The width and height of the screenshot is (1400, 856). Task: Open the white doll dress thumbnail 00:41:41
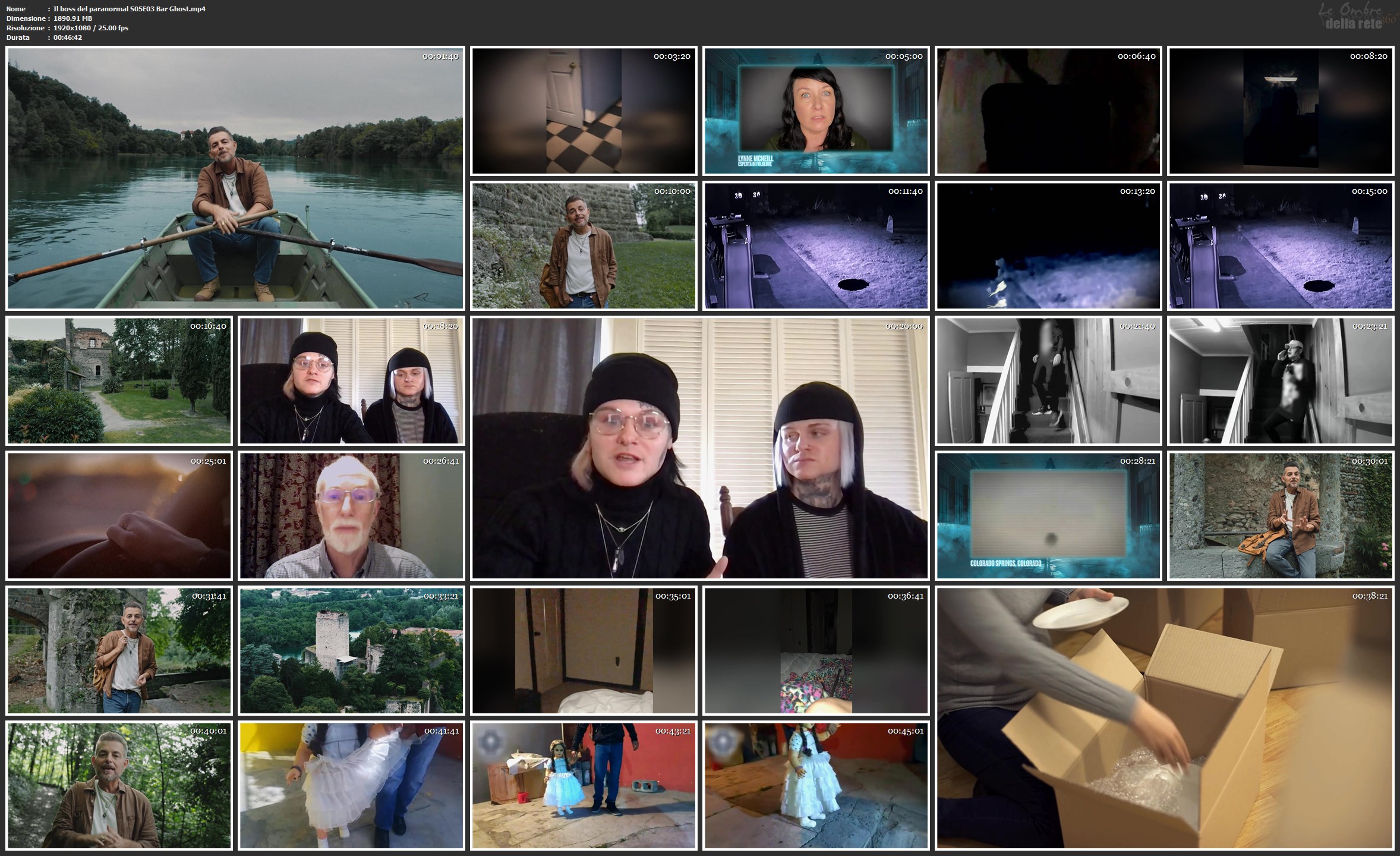[351, 785]
